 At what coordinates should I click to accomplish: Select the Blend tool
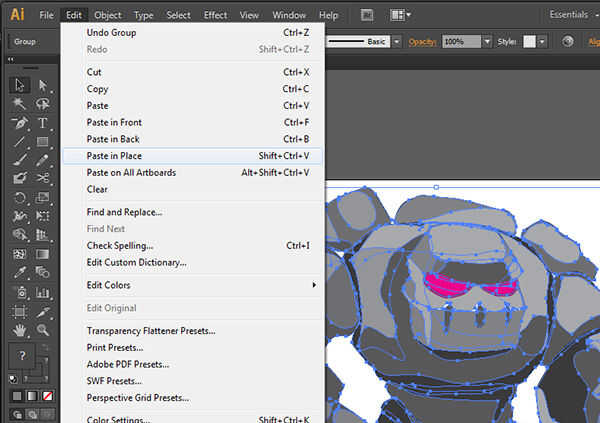click(42, 273)
